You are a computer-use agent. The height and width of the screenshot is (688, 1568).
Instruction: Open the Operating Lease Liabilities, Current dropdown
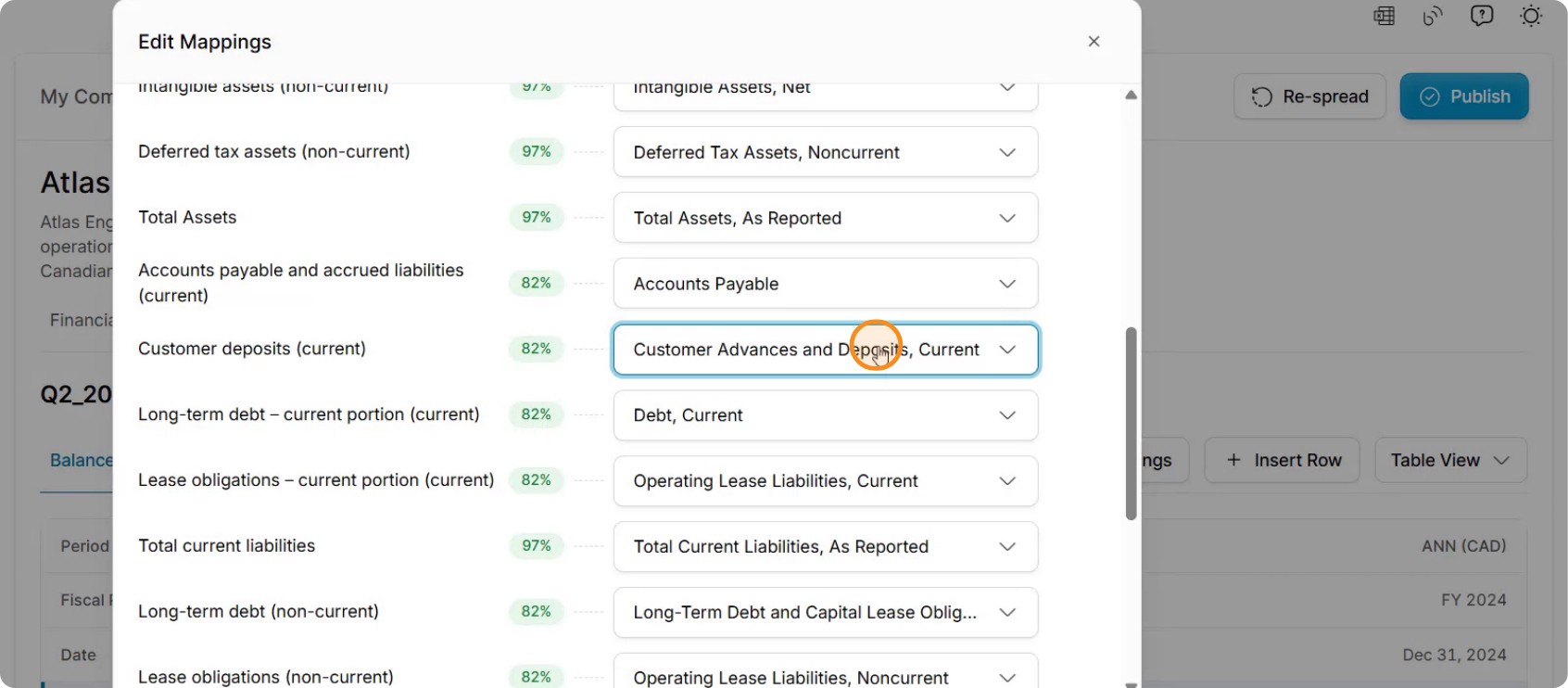pyautogui.click(x=826, y=481)
